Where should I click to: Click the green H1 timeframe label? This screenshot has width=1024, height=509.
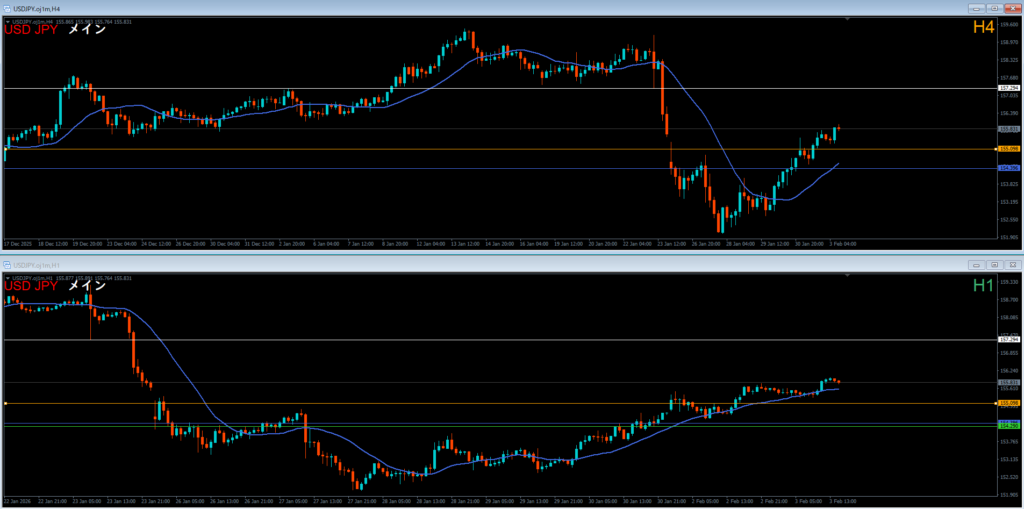click(983, 286)
